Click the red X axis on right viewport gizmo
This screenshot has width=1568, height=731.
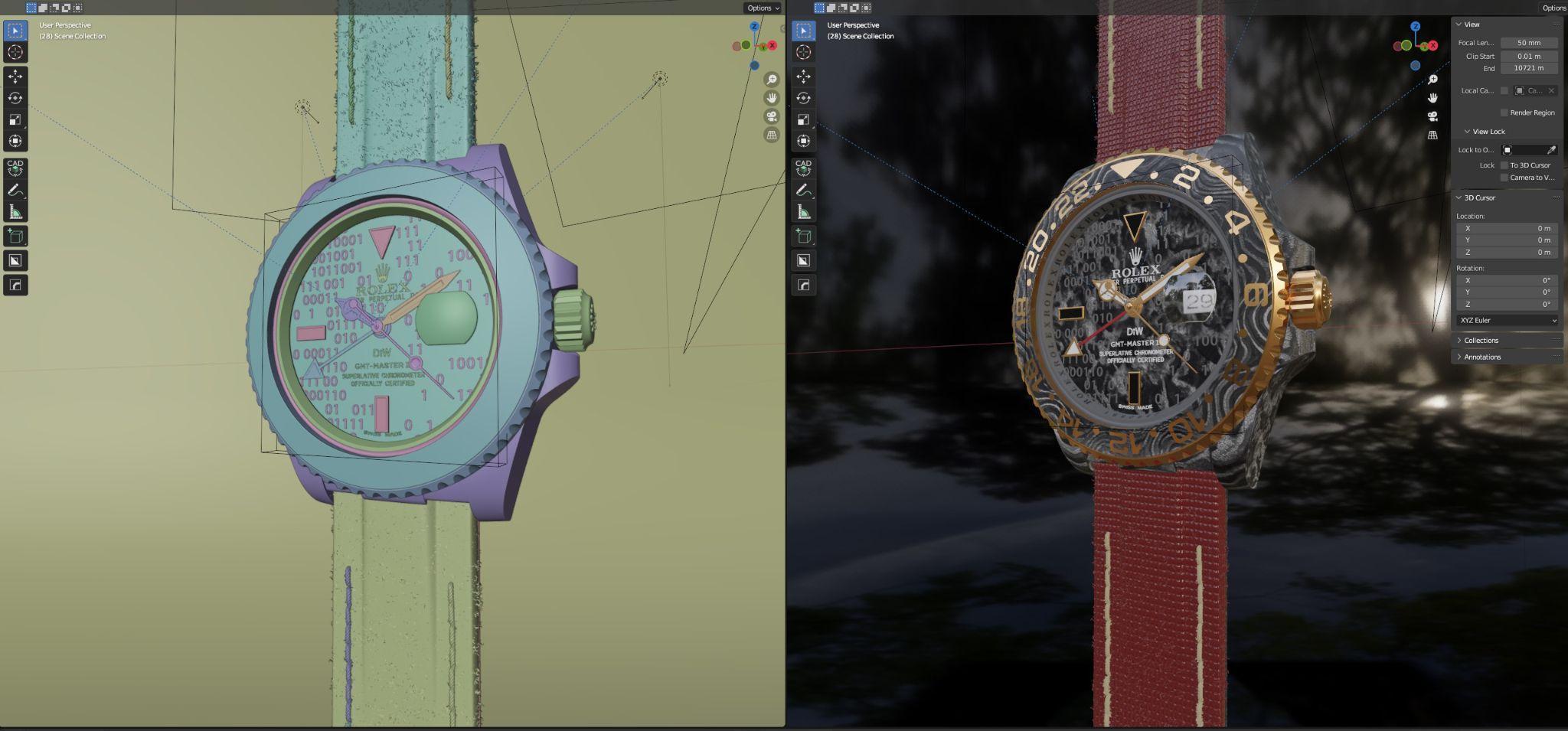click(x=1432, y=46)
